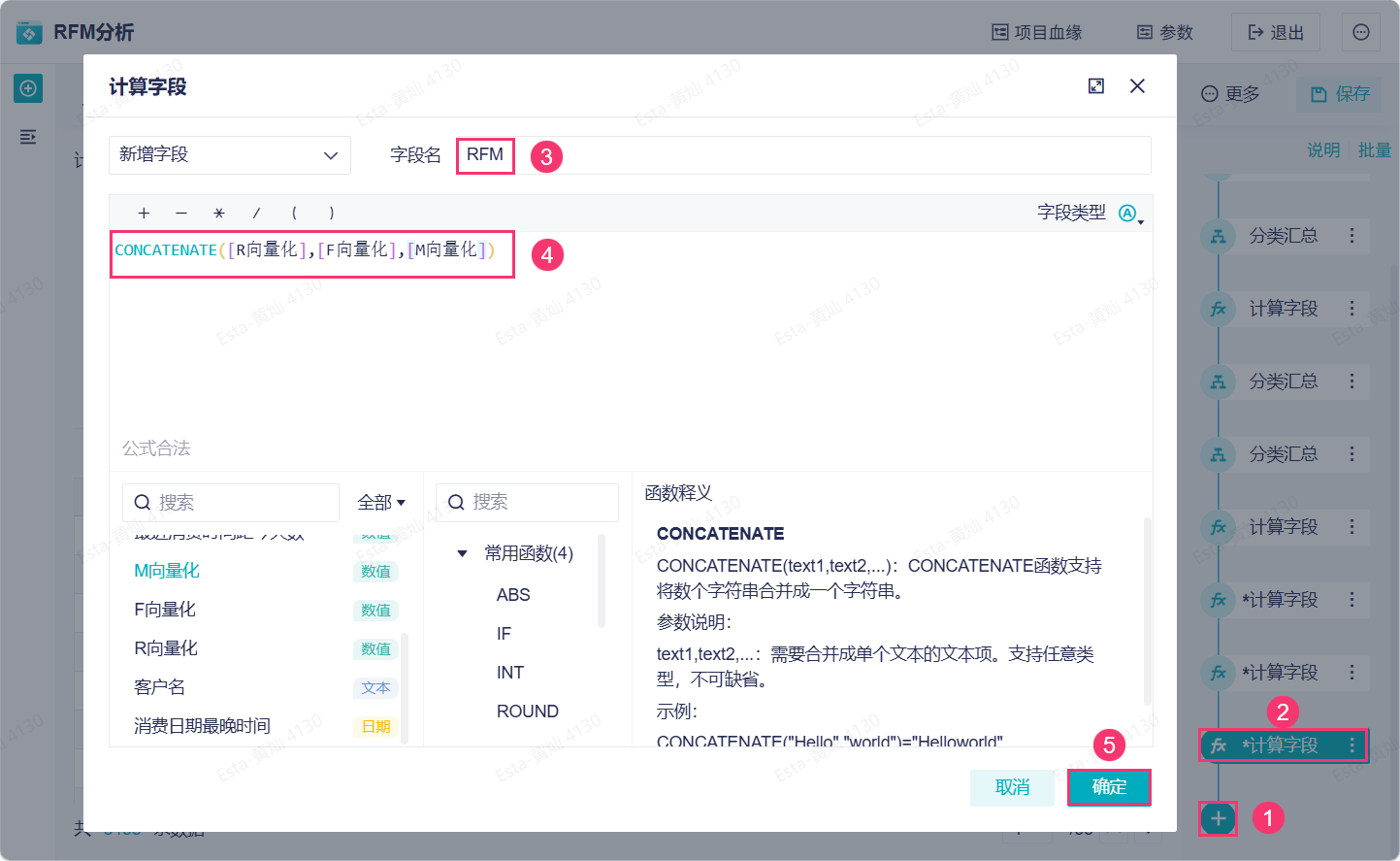Open the 全部 field type filter
Image resolution: width=1400 pixels, height=861 pixels.
click(x=381, y=503)
